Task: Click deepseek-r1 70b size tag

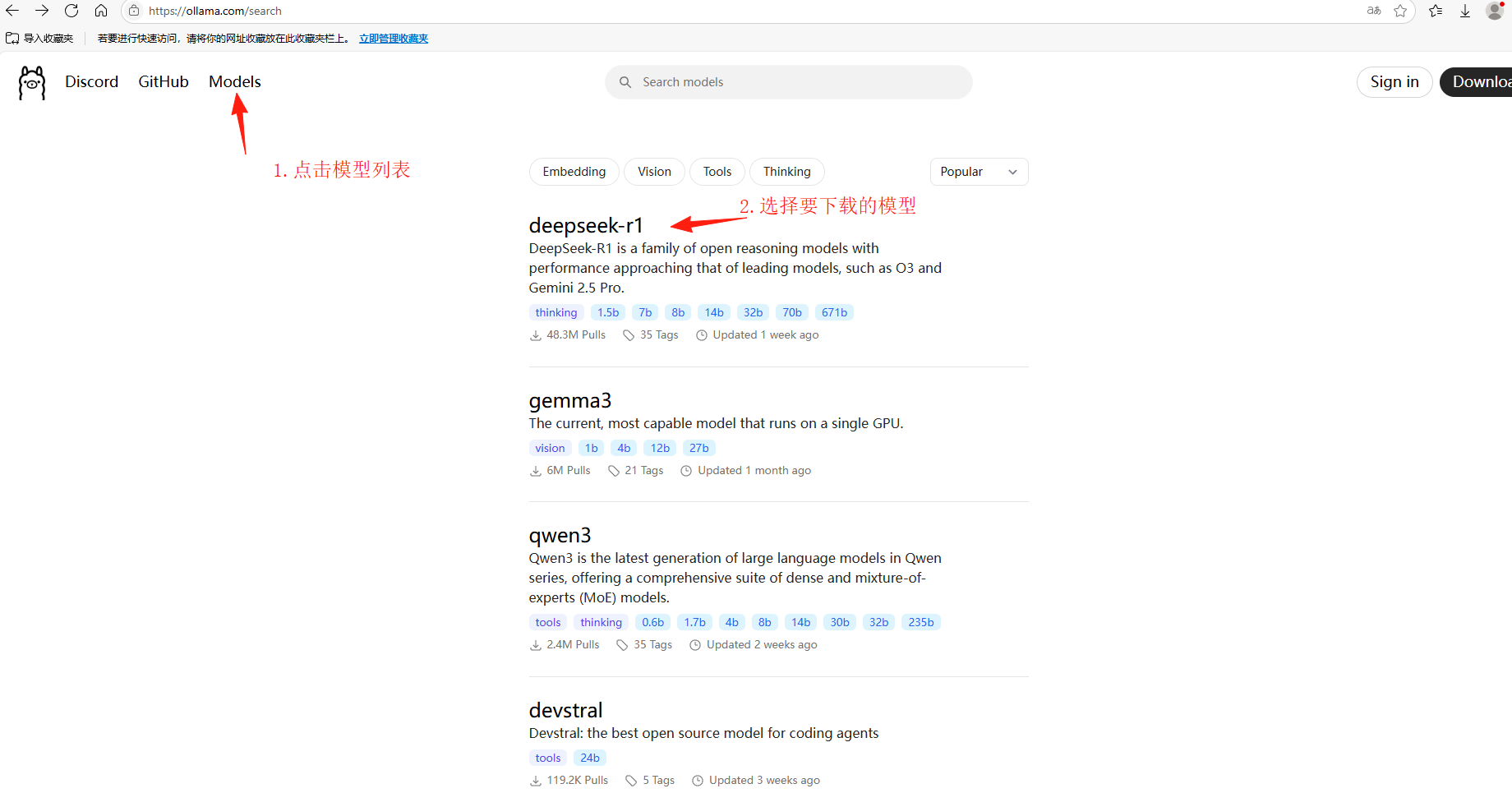Action: 792,312
